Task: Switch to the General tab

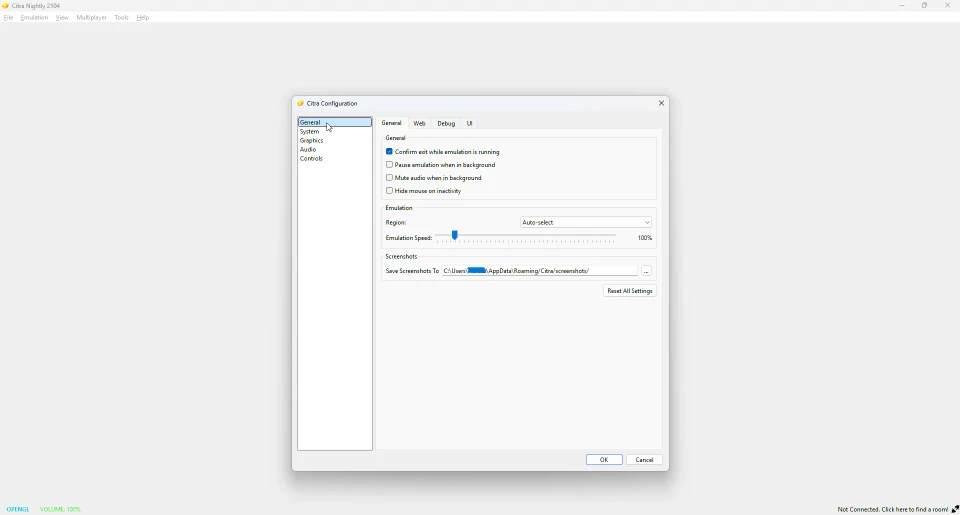Action: coord(391,123)
